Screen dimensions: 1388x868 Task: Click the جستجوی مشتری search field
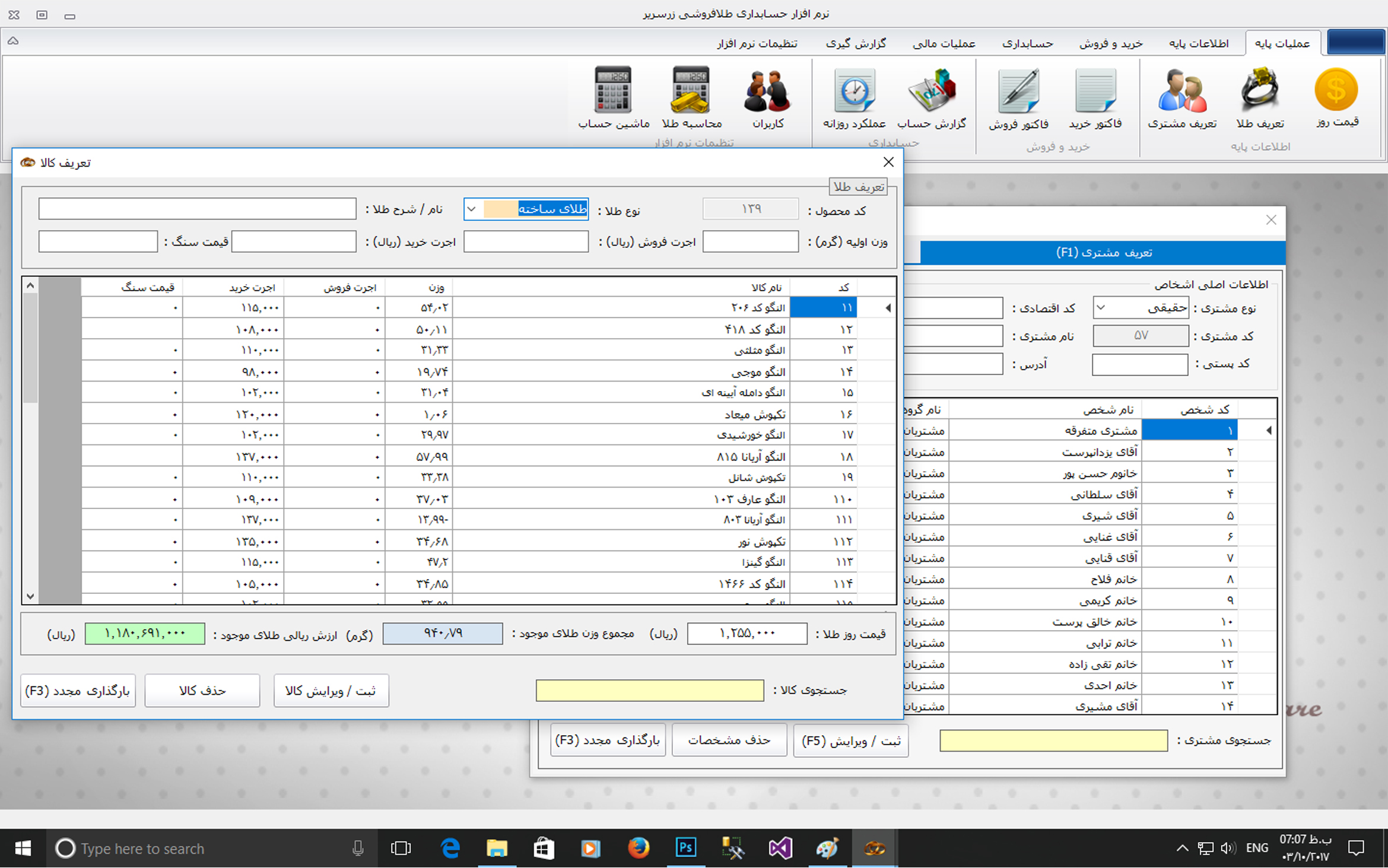1054,740
